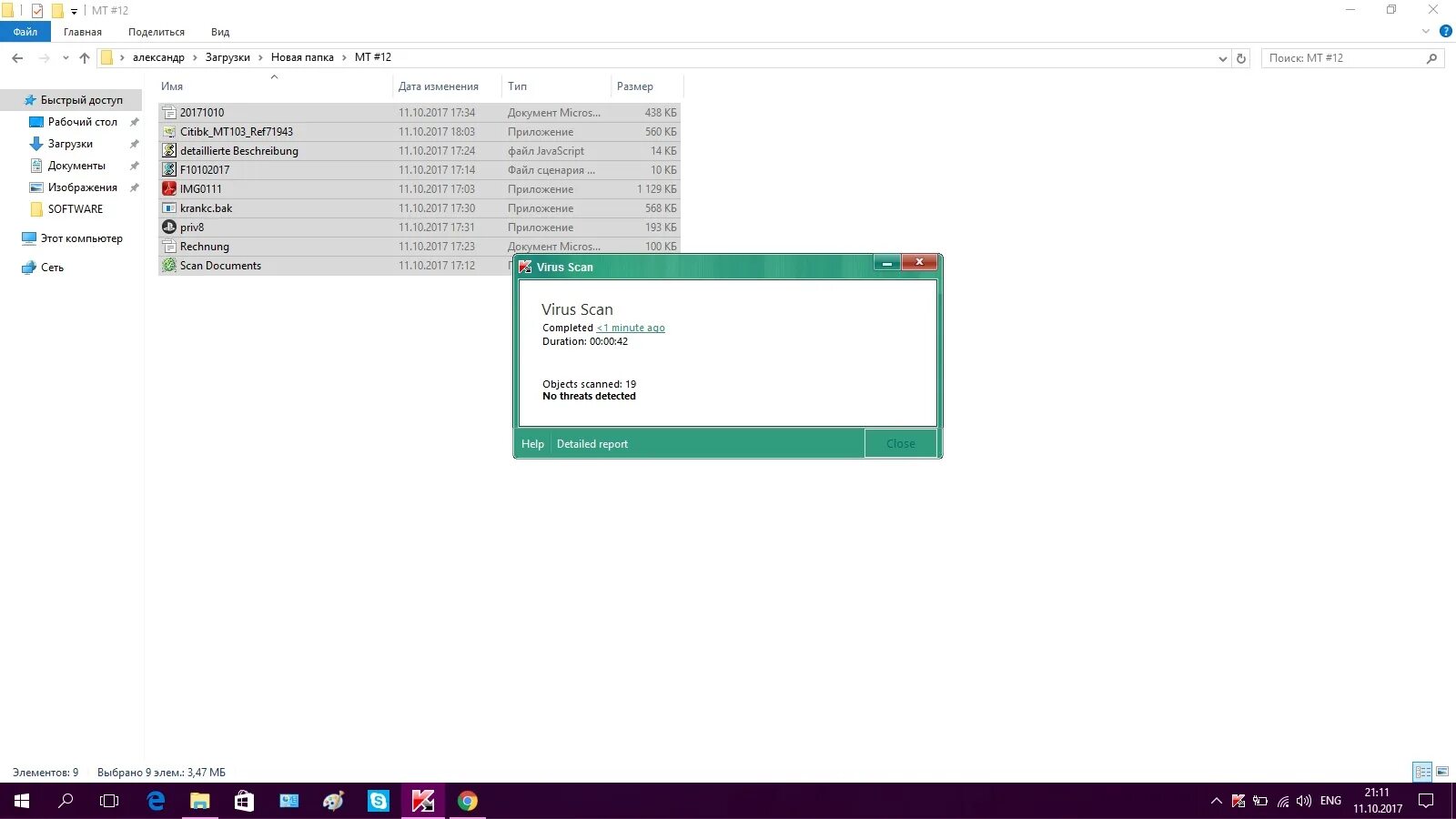
Task: Click the Citibk_MT103_Ref71943 file icon
Action: pyautogui.click(x=169, y=132)
